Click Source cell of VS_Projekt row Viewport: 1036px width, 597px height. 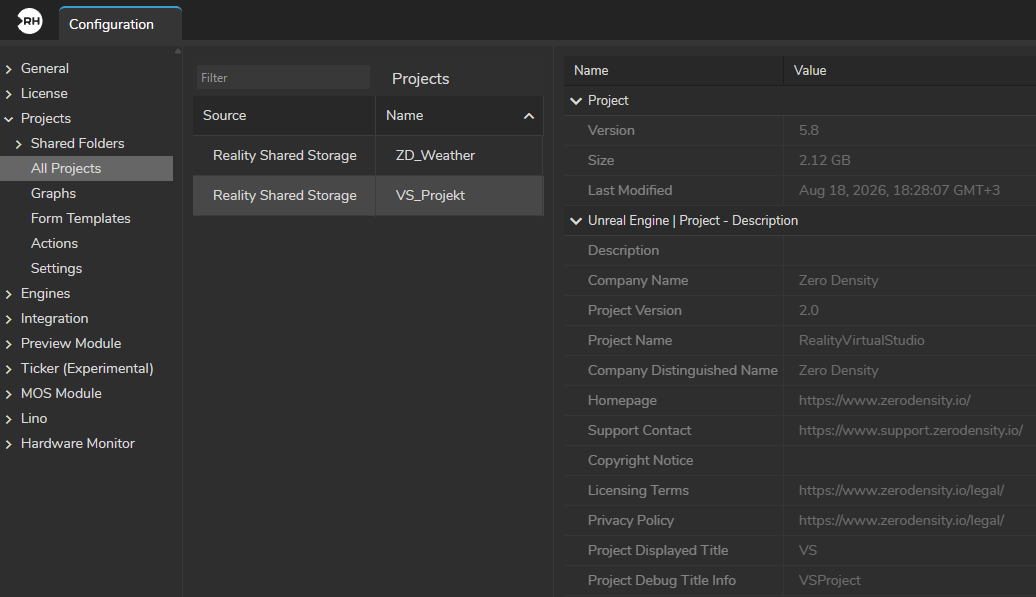coord(284,195)
